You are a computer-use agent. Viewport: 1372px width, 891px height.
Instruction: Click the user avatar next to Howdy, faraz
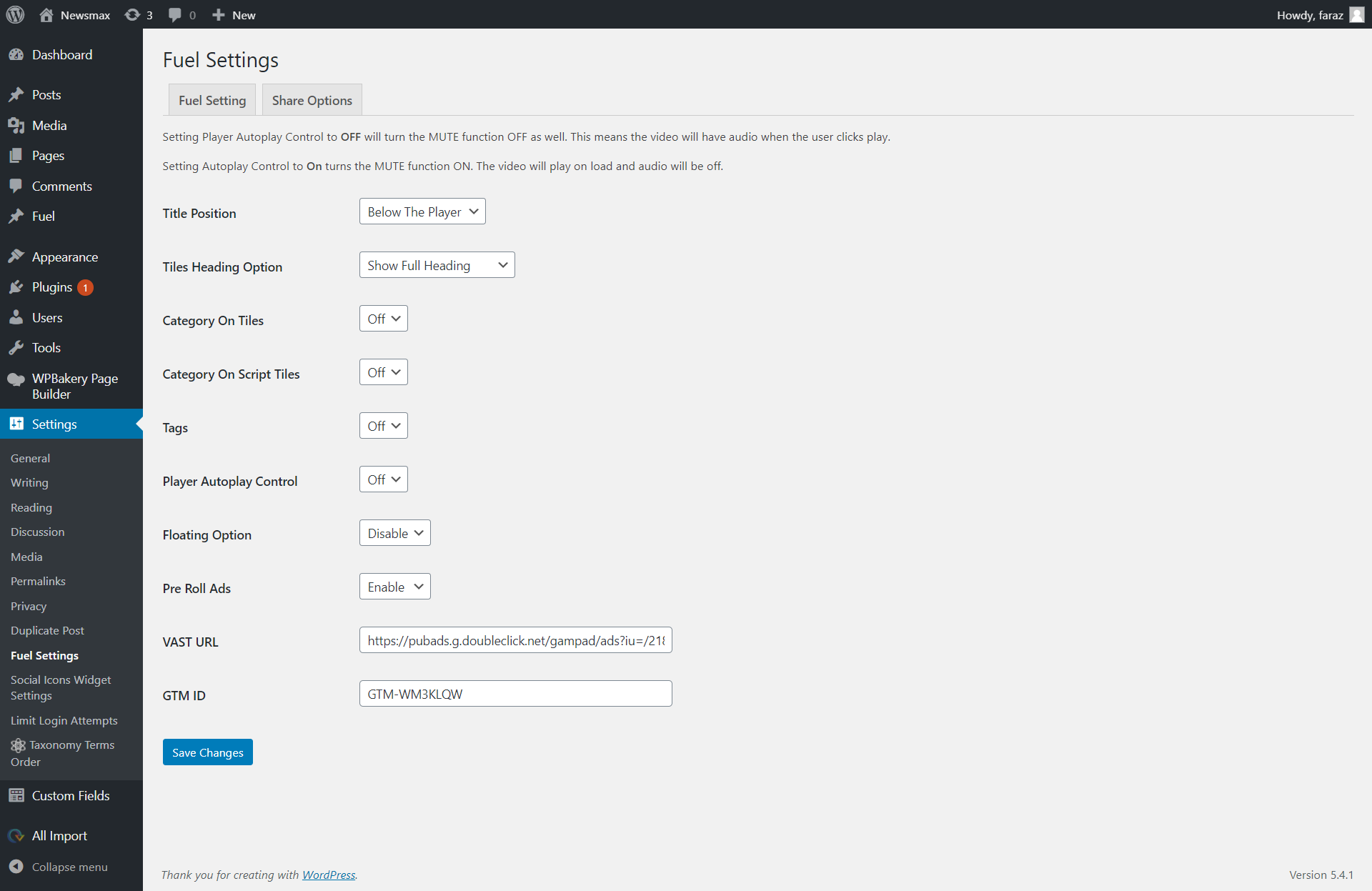click(1356, 15)
